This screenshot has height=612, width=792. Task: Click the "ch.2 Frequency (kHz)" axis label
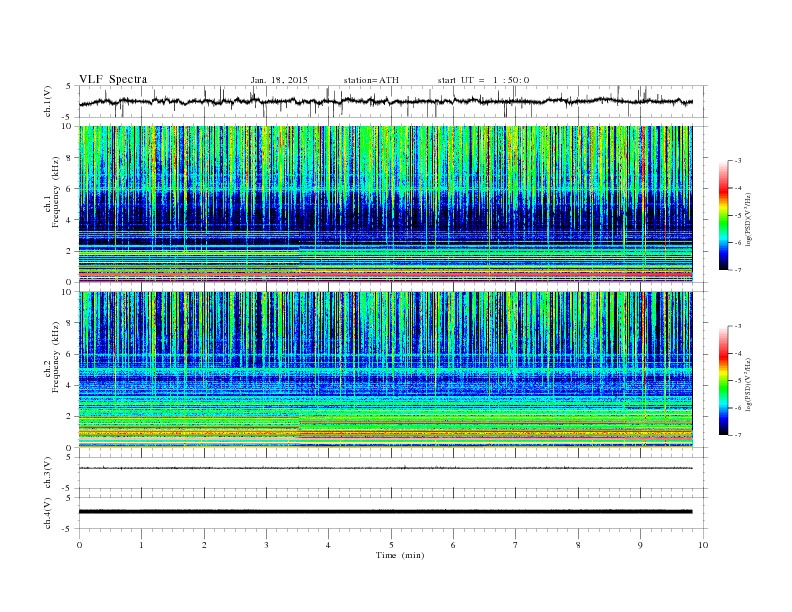(x=52, y=358)
